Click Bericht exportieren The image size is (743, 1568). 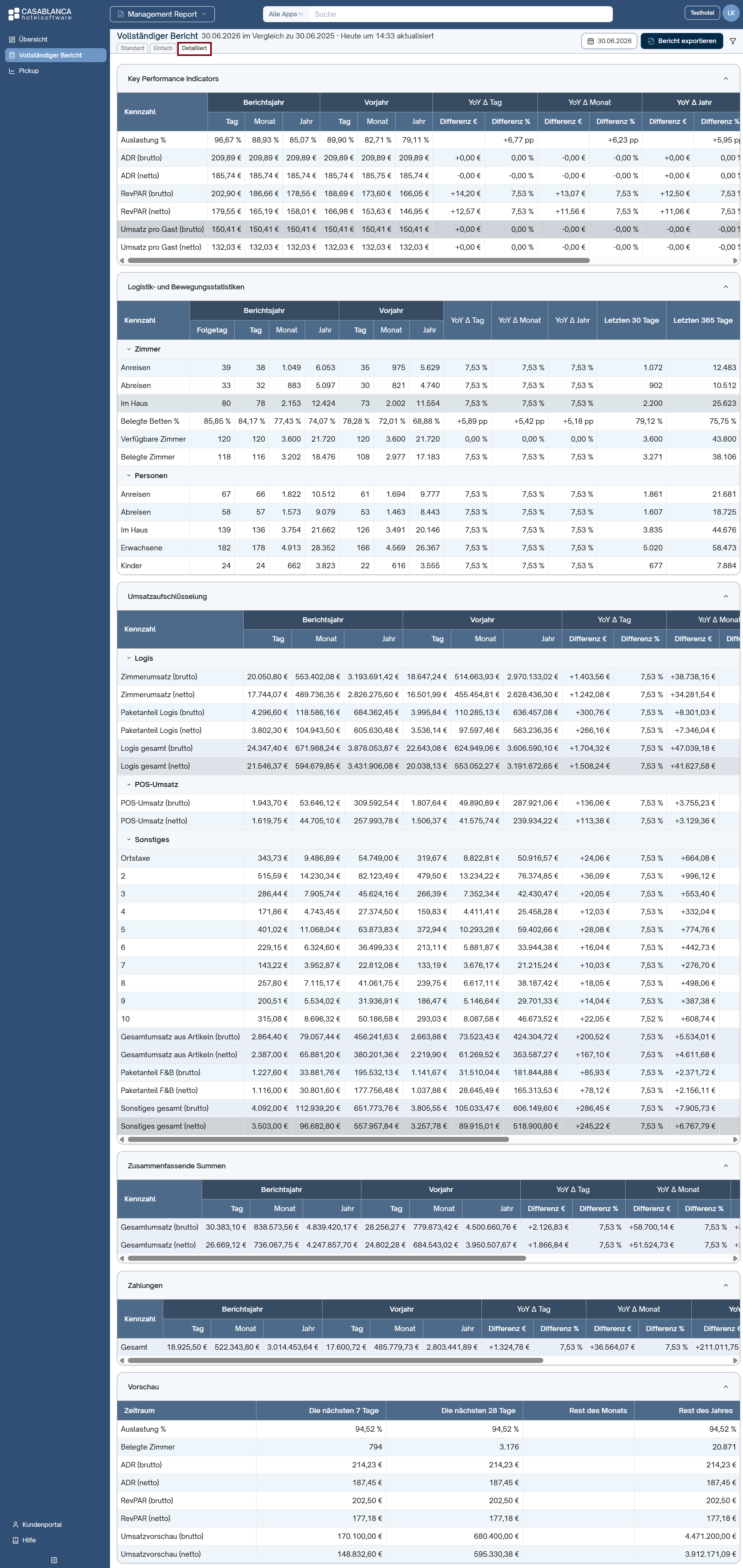682,42
